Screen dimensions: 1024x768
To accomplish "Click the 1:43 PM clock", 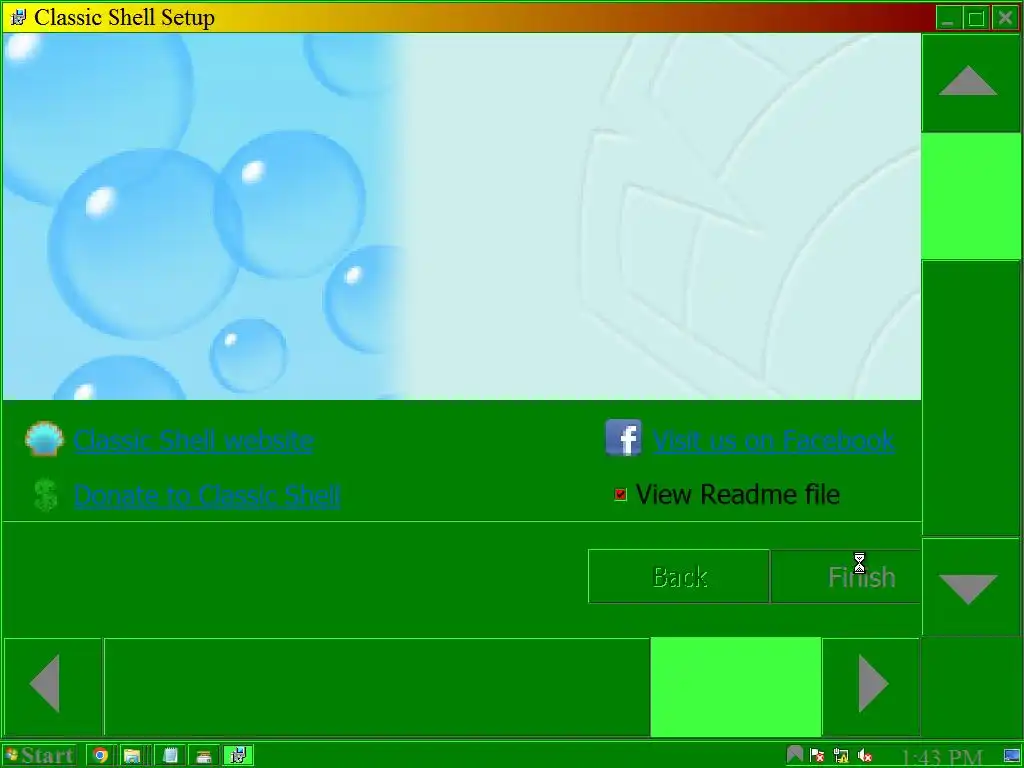I will click(941, 757).
